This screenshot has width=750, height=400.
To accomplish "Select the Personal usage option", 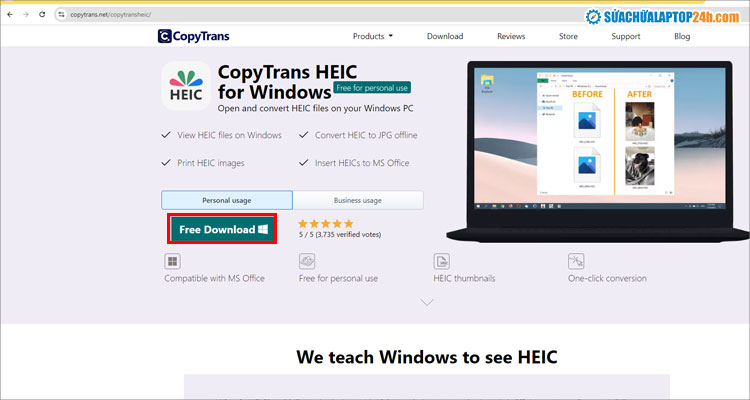I will coord(227,200).
